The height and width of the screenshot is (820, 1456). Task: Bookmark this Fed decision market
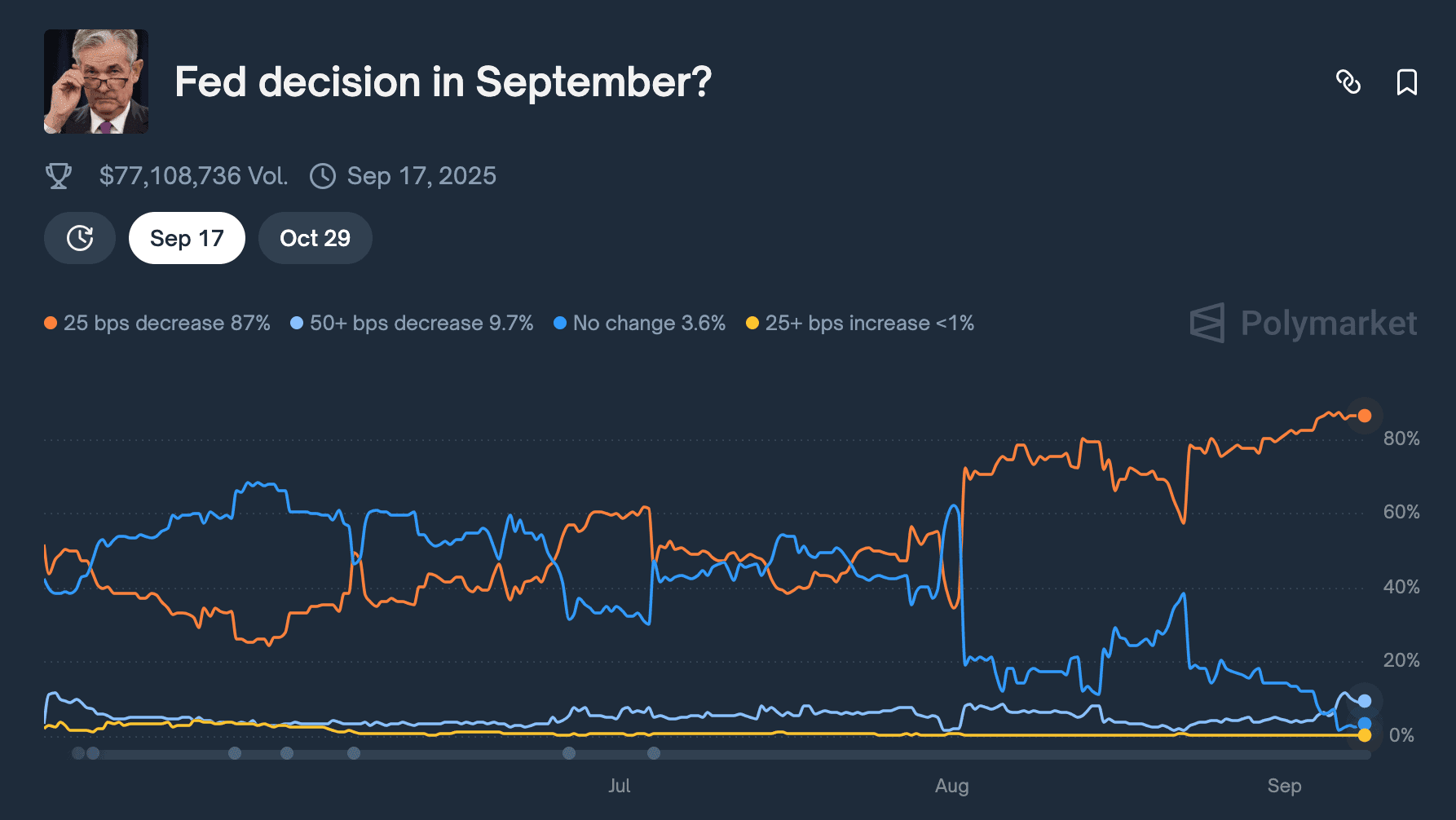(1407, 82)
